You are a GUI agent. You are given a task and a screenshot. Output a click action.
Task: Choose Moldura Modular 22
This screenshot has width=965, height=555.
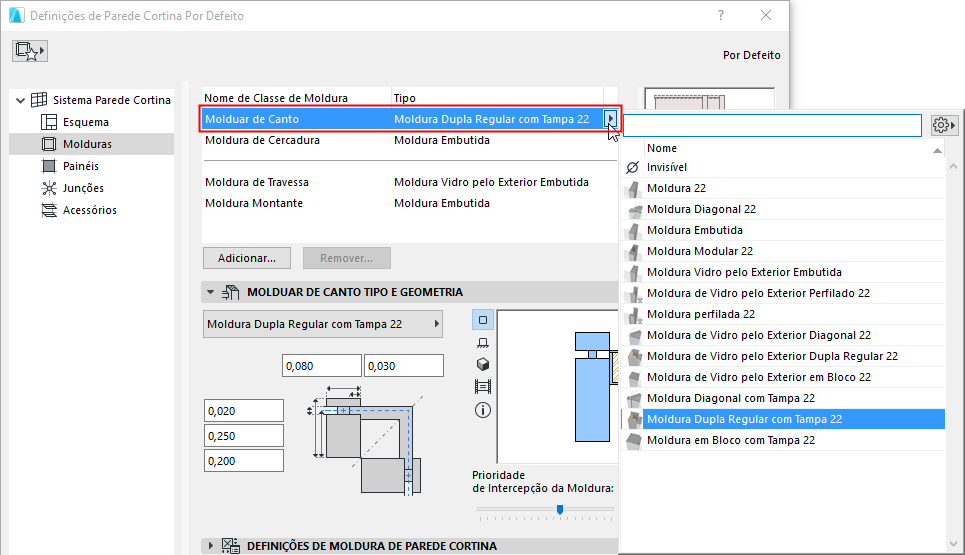[783, 251]
